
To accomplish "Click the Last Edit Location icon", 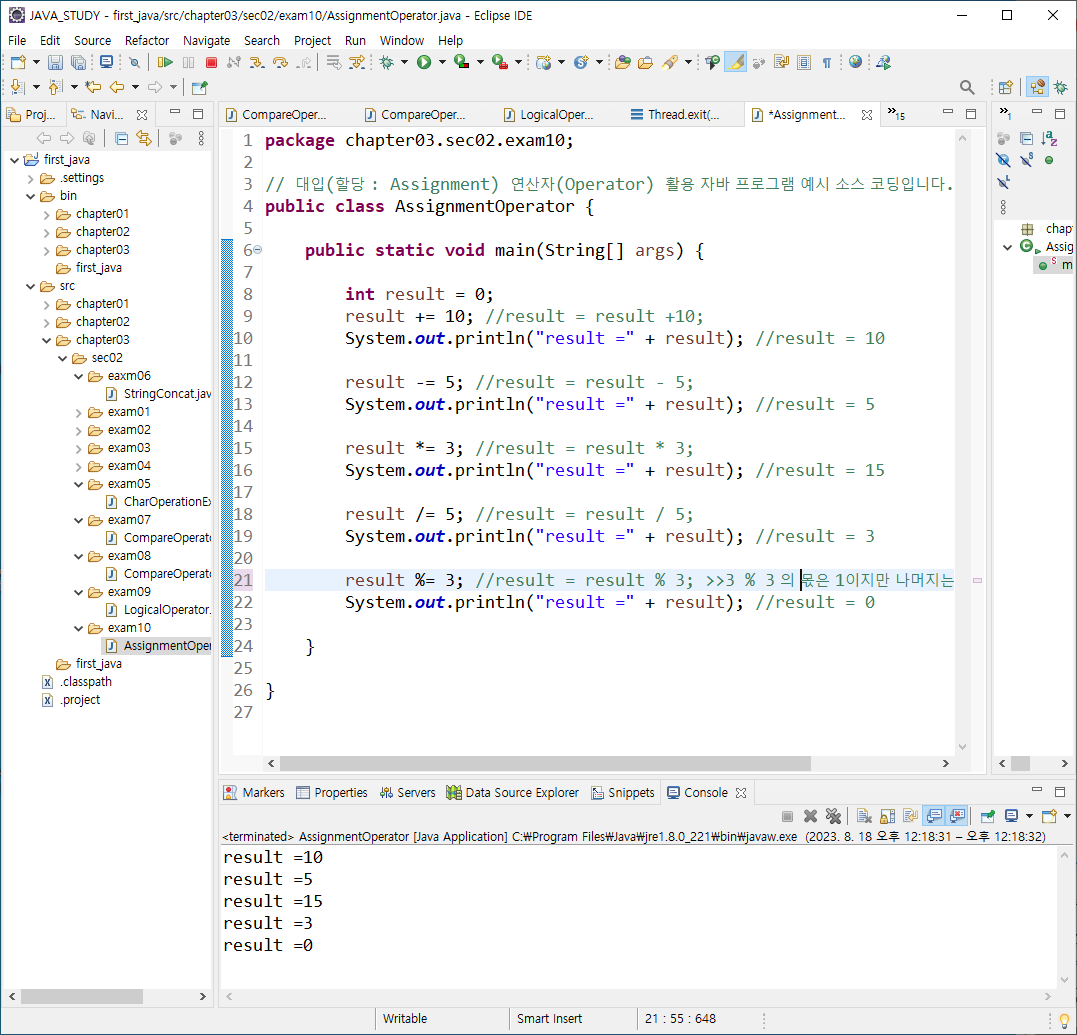I will 93,87.
